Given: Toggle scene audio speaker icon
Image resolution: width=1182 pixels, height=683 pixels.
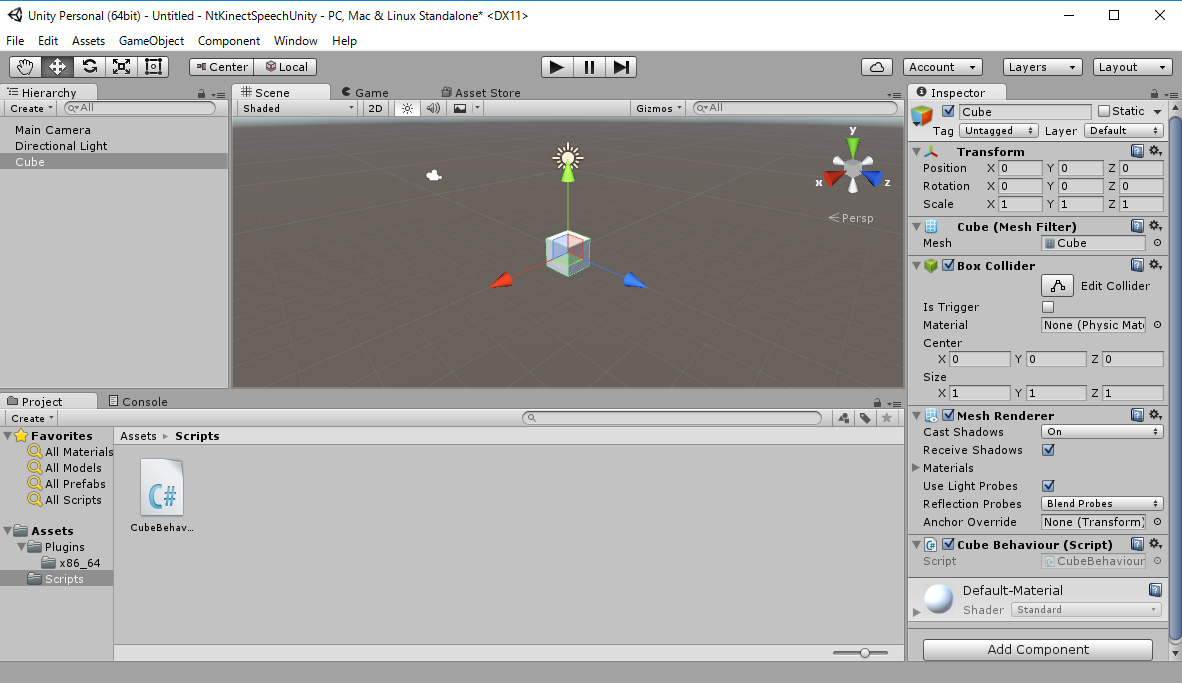Looking at the screenshot, I should point(433,108).
